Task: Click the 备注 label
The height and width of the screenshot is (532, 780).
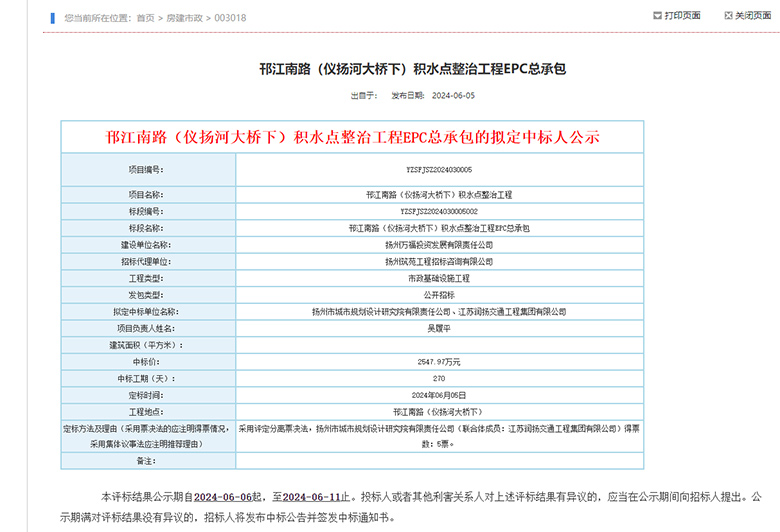Action: (x=146, y=461)
